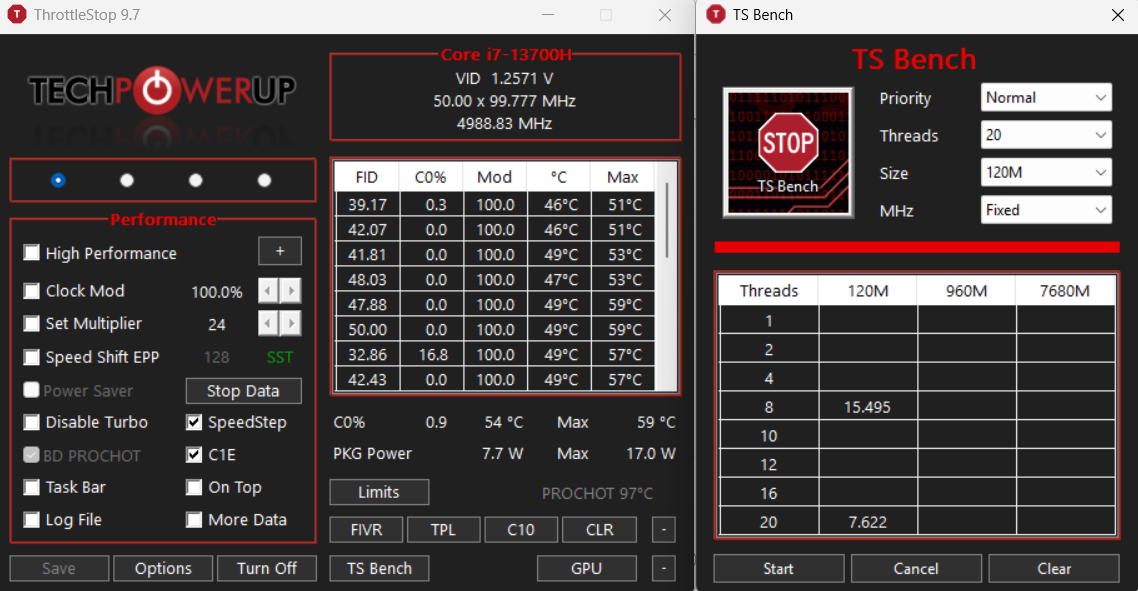This screenshot has width=1138, height=591.
Task: Click the GPU button
Action: pyautogui.click(x=586, y=568)
